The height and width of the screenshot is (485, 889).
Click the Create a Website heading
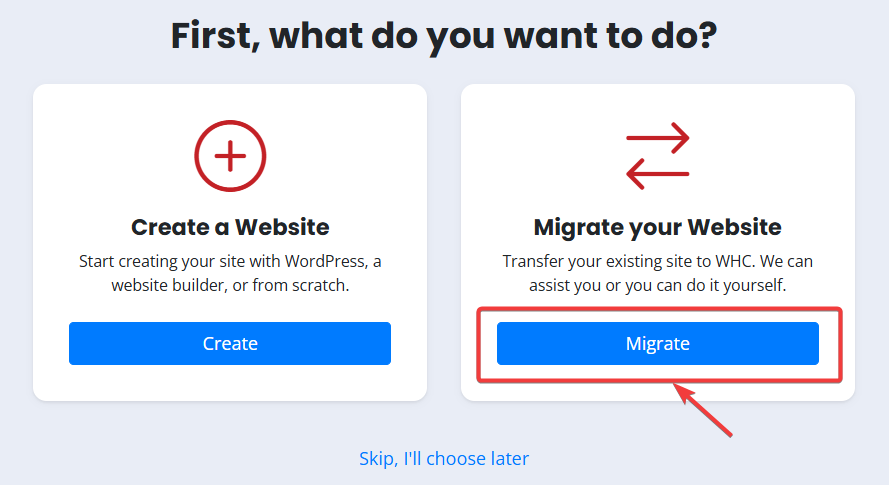[x=230, y=227]
